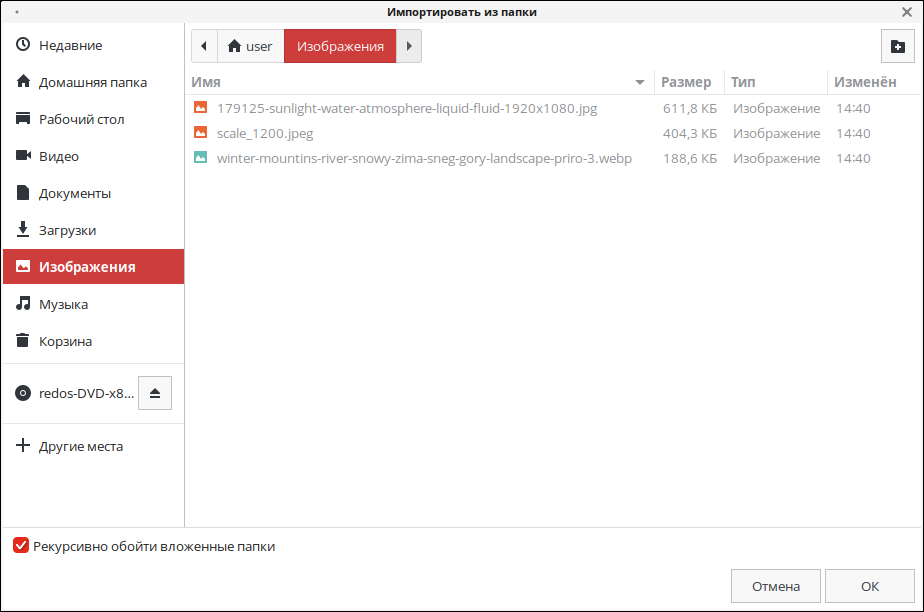Open the Музыка folder in sidebar

pyautogui.click(x=63, y=304)
